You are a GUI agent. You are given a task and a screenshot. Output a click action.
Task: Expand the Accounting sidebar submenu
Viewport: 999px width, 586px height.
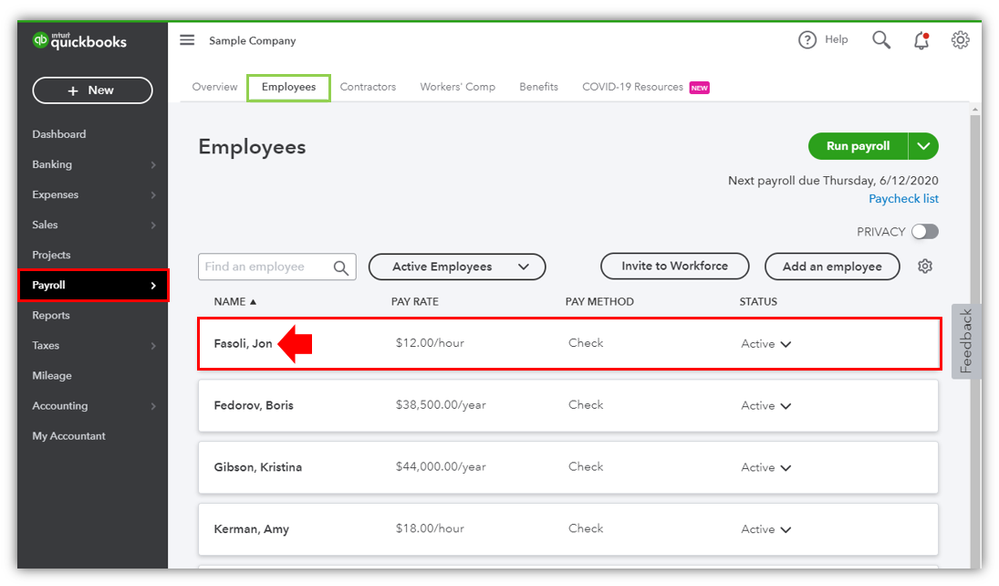(x=154, y=406)
